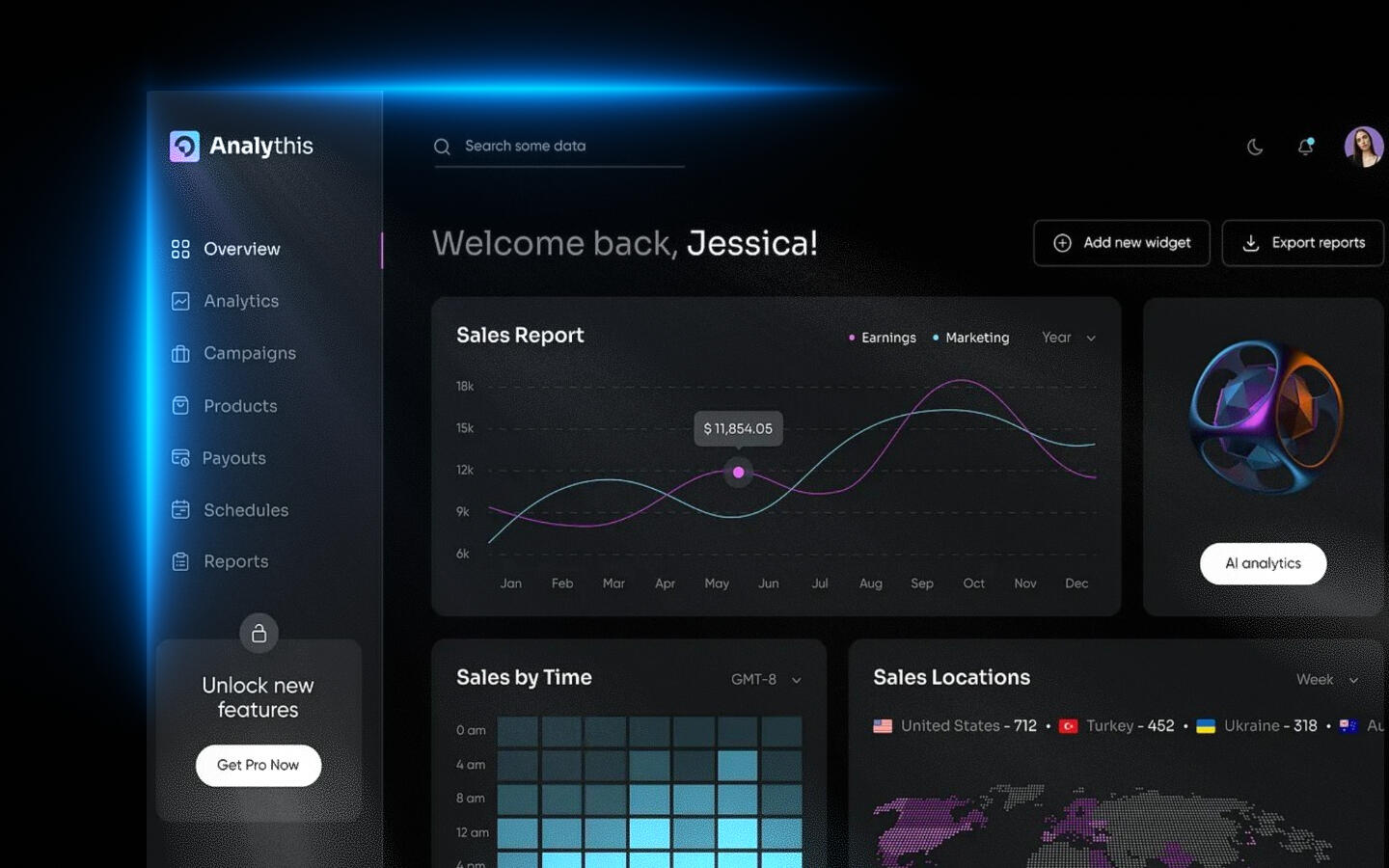Open the GMT-8 timezone dropdown
This screenshot has width=1389, height=868.
[766, 680]
